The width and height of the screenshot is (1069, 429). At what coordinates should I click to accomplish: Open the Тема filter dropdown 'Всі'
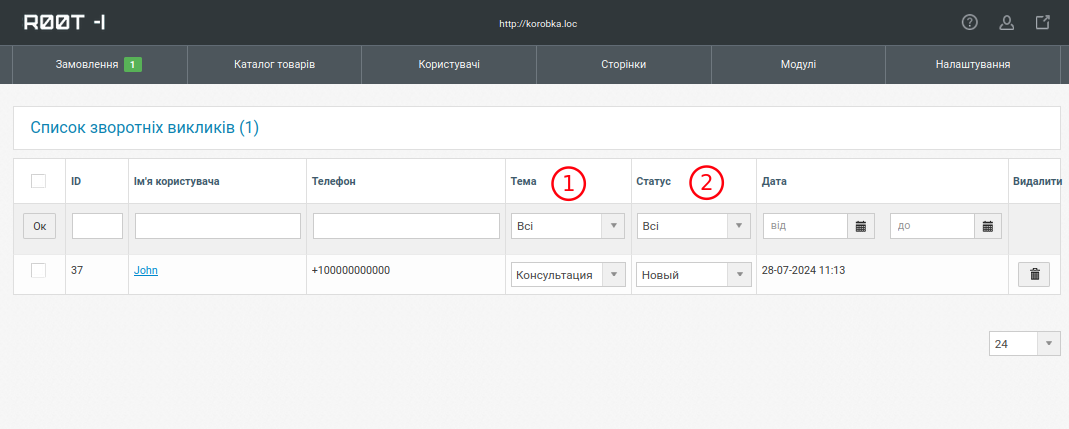[x=568, y=226]
